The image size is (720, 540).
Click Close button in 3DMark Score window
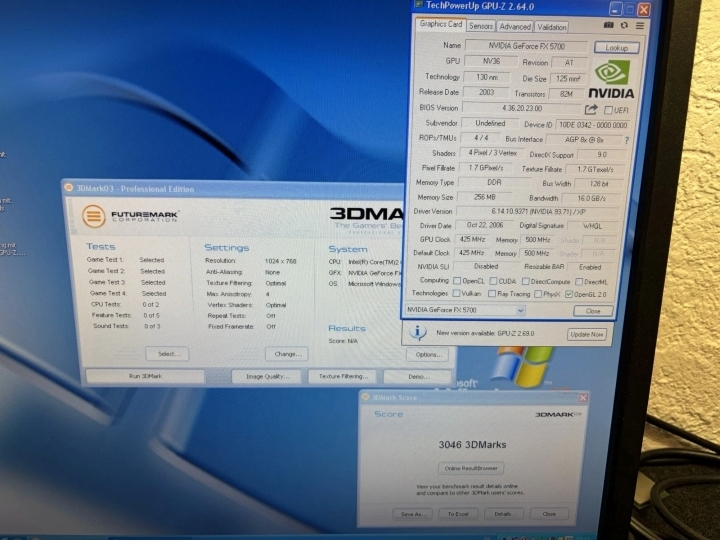click(x=549, y=514)
